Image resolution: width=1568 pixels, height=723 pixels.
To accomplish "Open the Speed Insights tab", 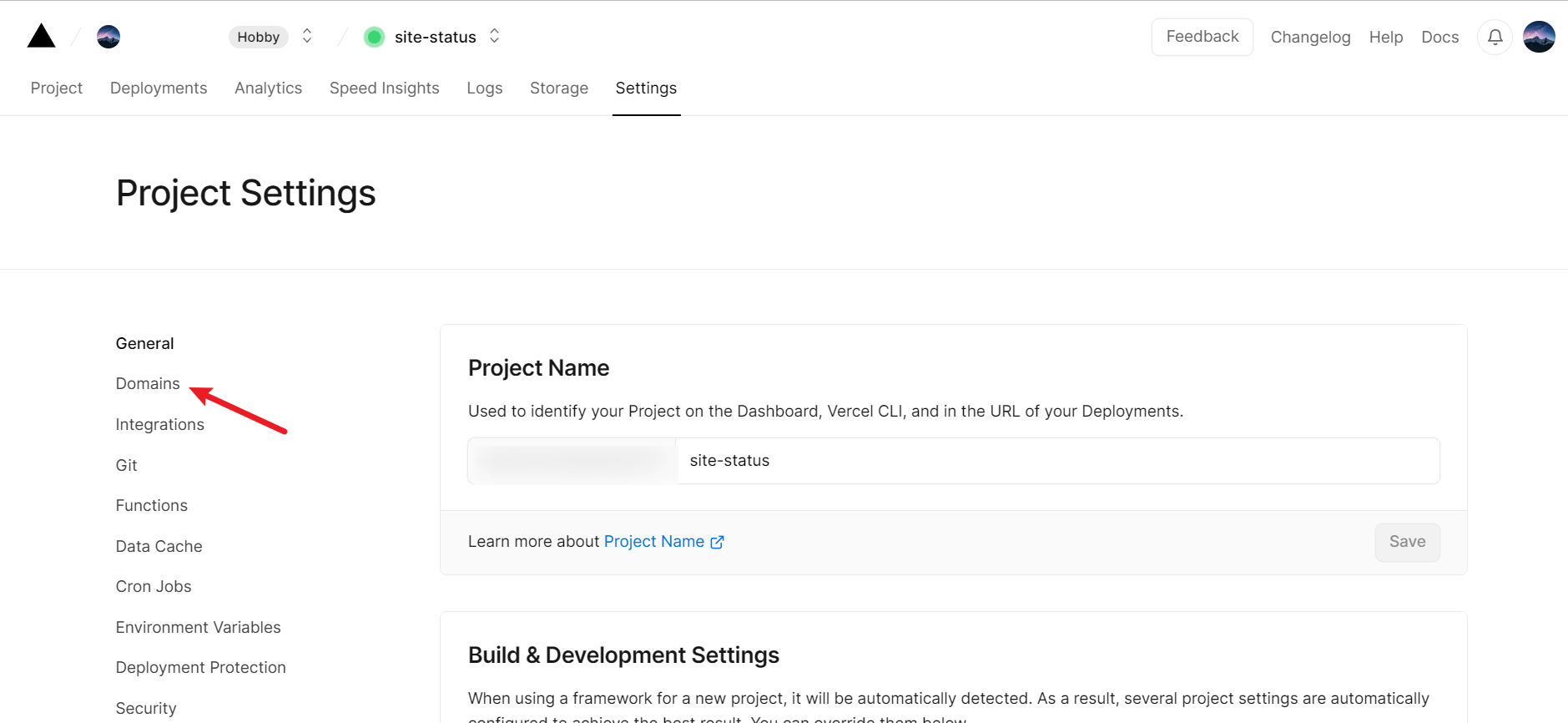I will pyautogui.click(x=384, y=88).
